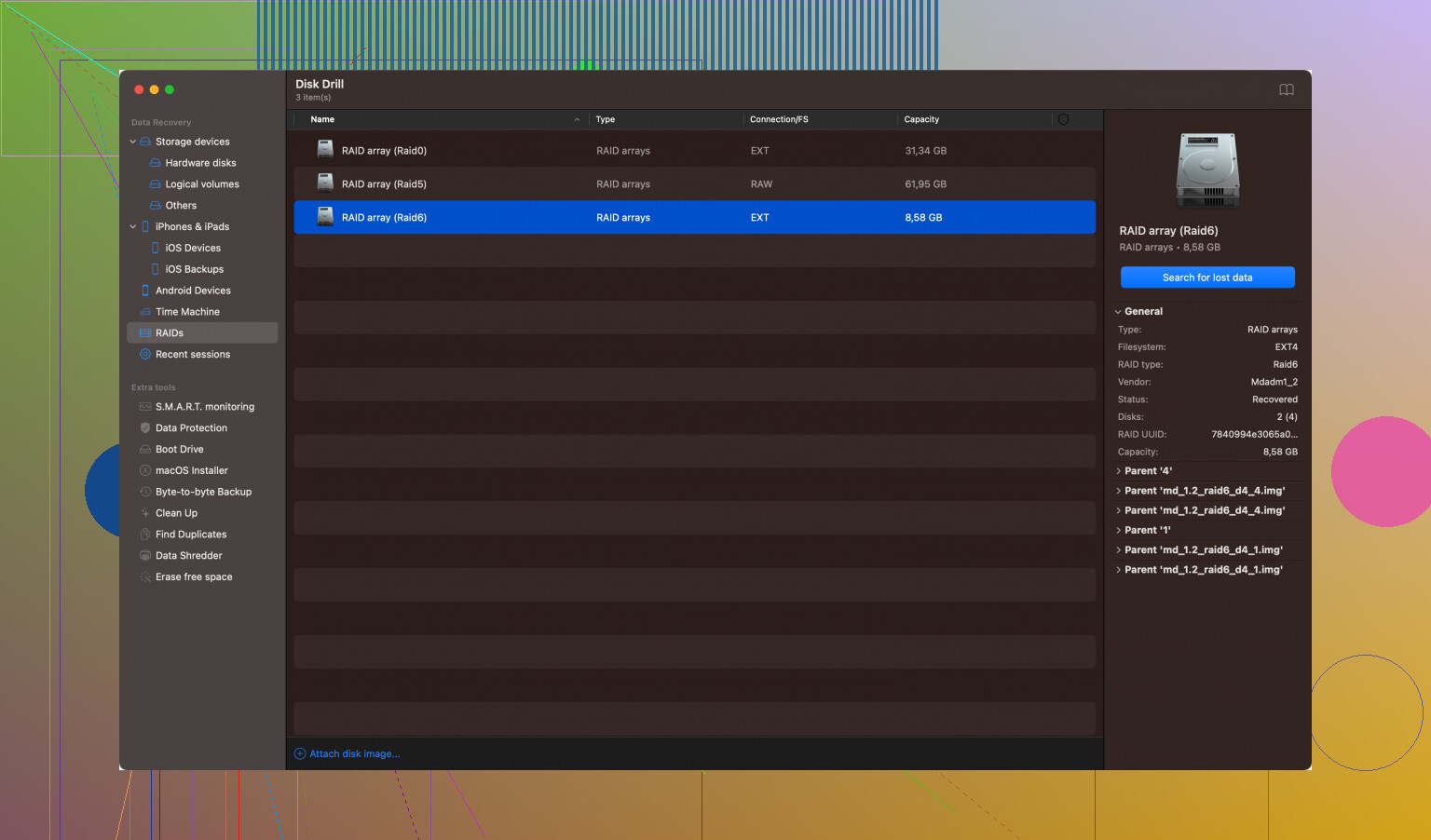Select RAIDs in the sidebar
The image size is (1431, 840).
click(170, 333)
